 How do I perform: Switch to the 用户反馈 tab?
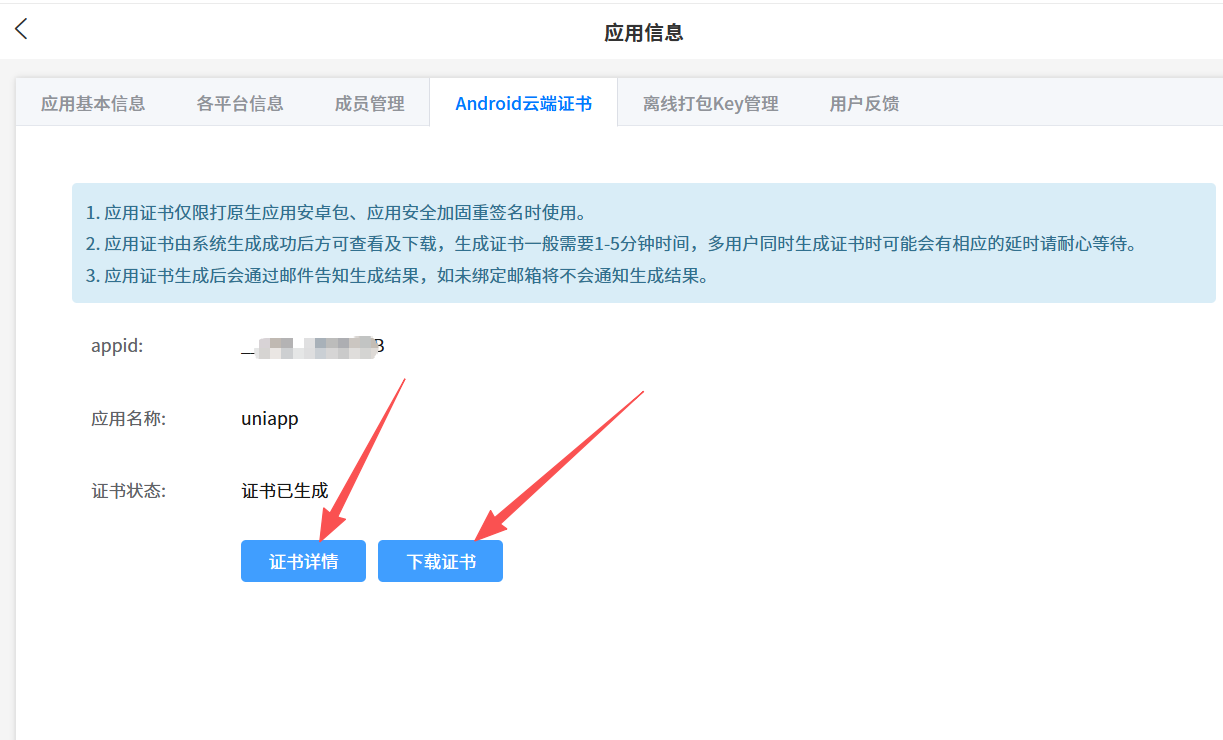click(x=864, y=103)
